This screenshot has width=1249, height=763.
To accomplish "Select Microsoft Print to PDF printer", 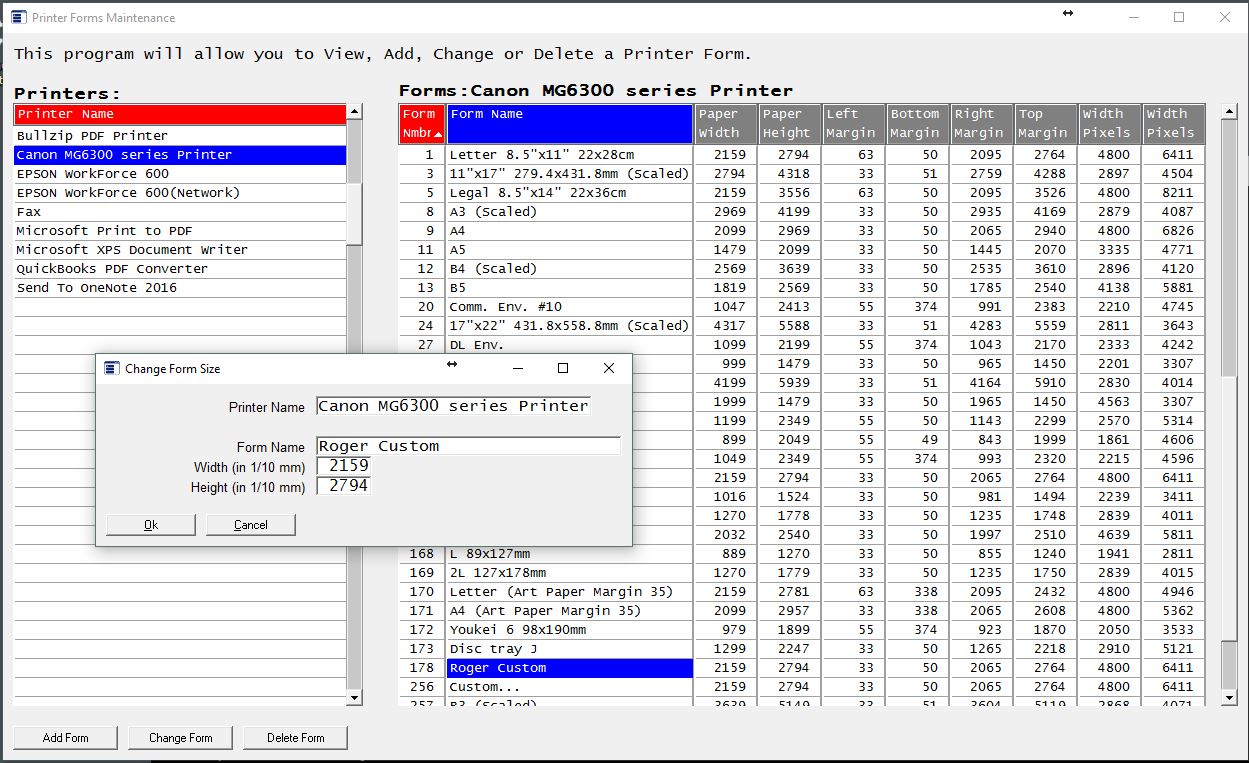I will pos(180,231).
